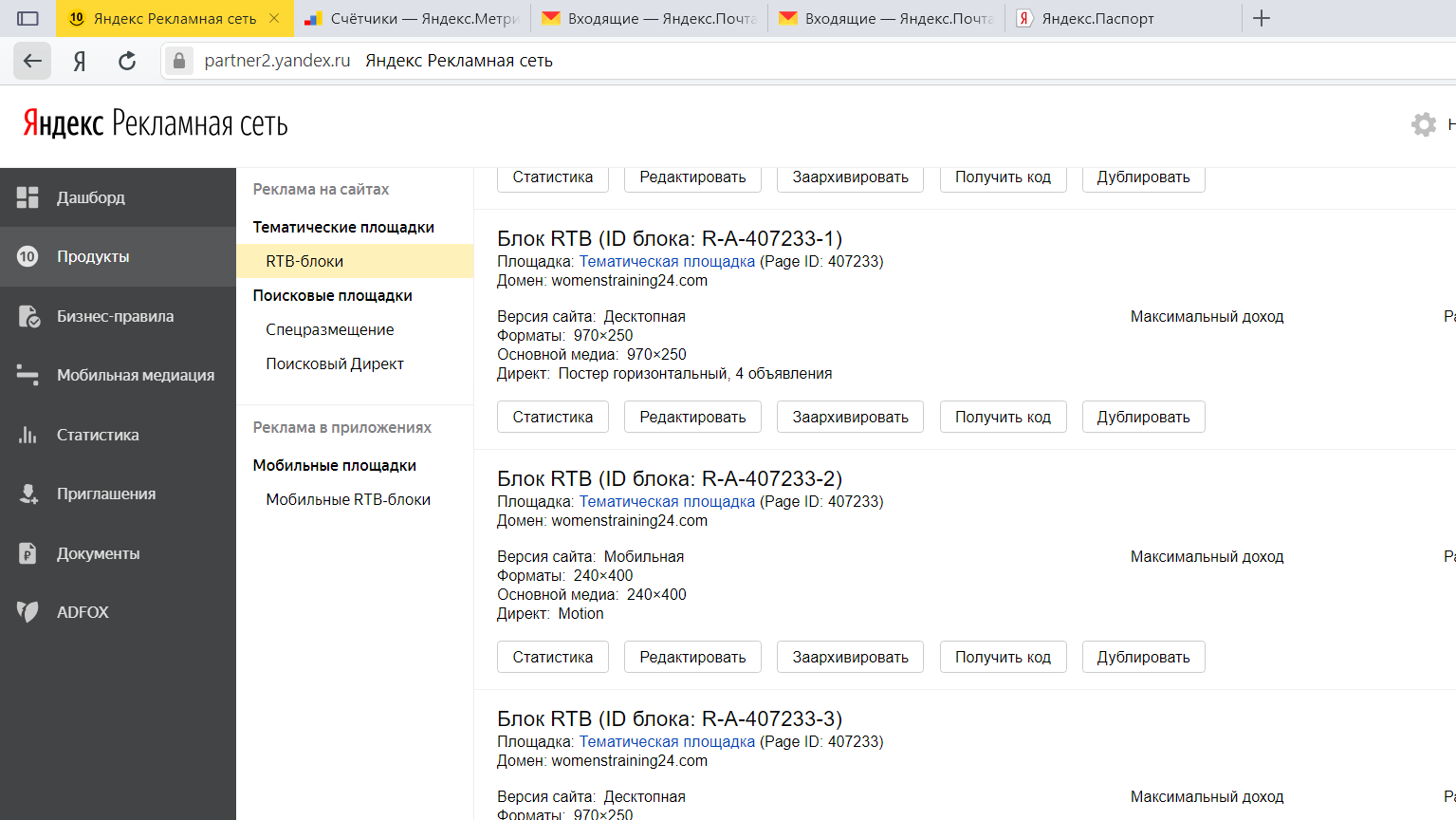This screenshot has width=1456, height=820.
Task: Switch to first Входящие — Яндекс.Почта tab
Action: [649, 18]
